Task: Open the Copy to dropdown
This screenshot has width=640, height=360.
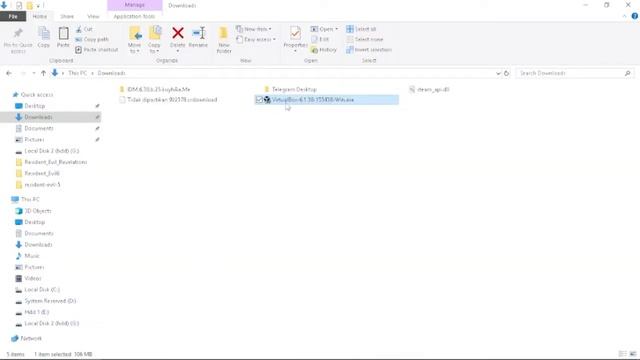Action: tap(154, 48)
